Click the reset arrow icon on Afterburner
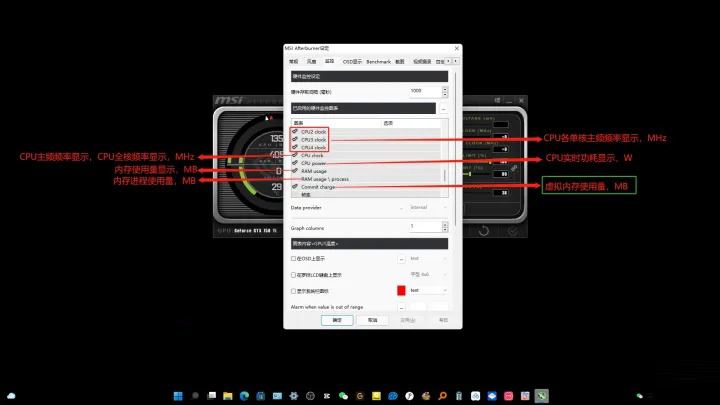720x405 pixels. pos(484,231)
